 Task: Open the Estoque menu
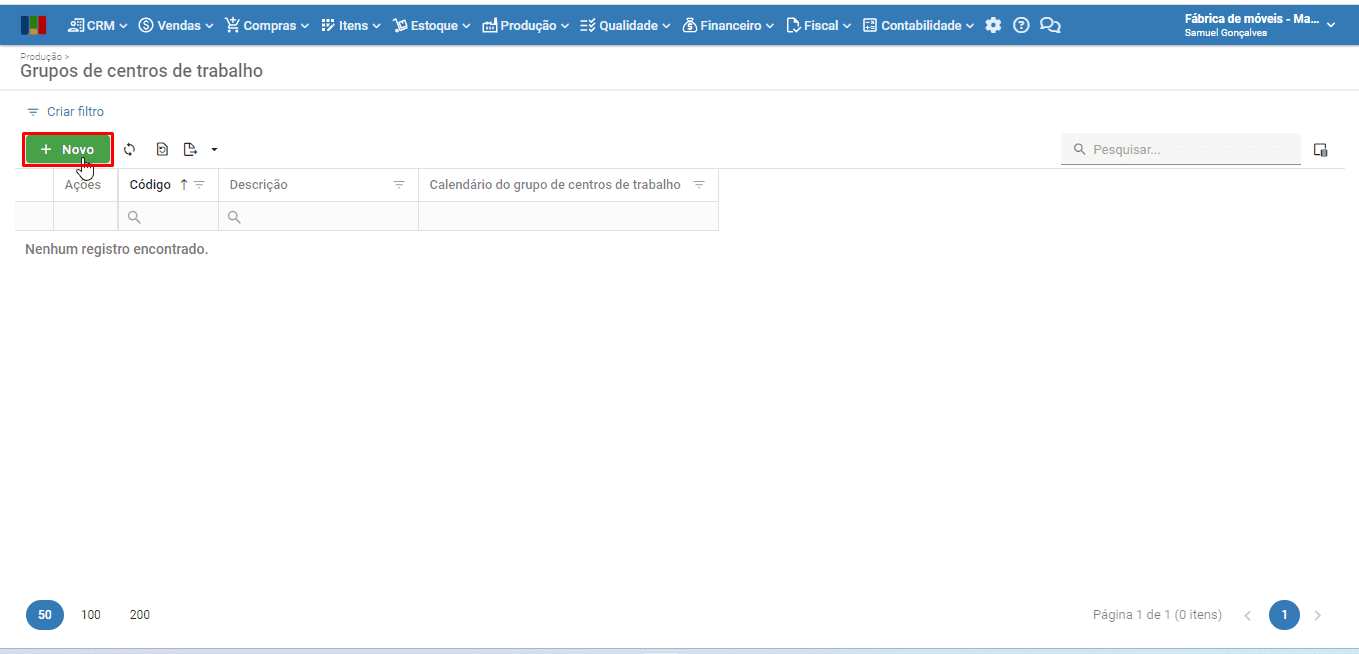click(x=431, y=25)
